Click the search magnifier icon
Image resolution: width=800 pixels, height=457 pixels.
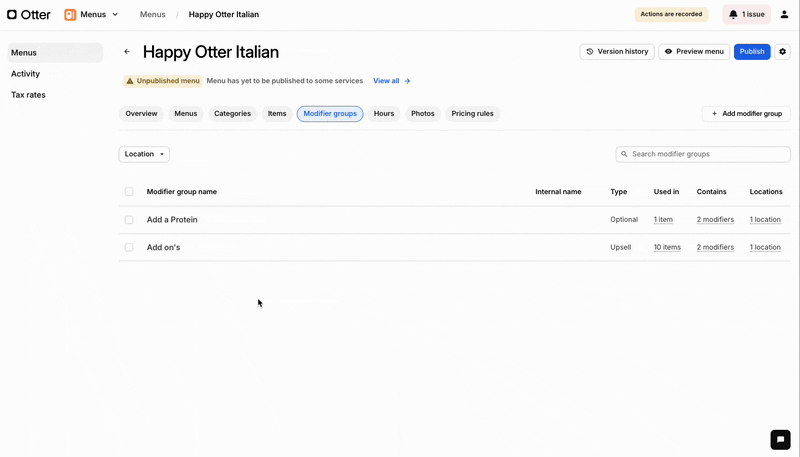[x=624, y=154]
